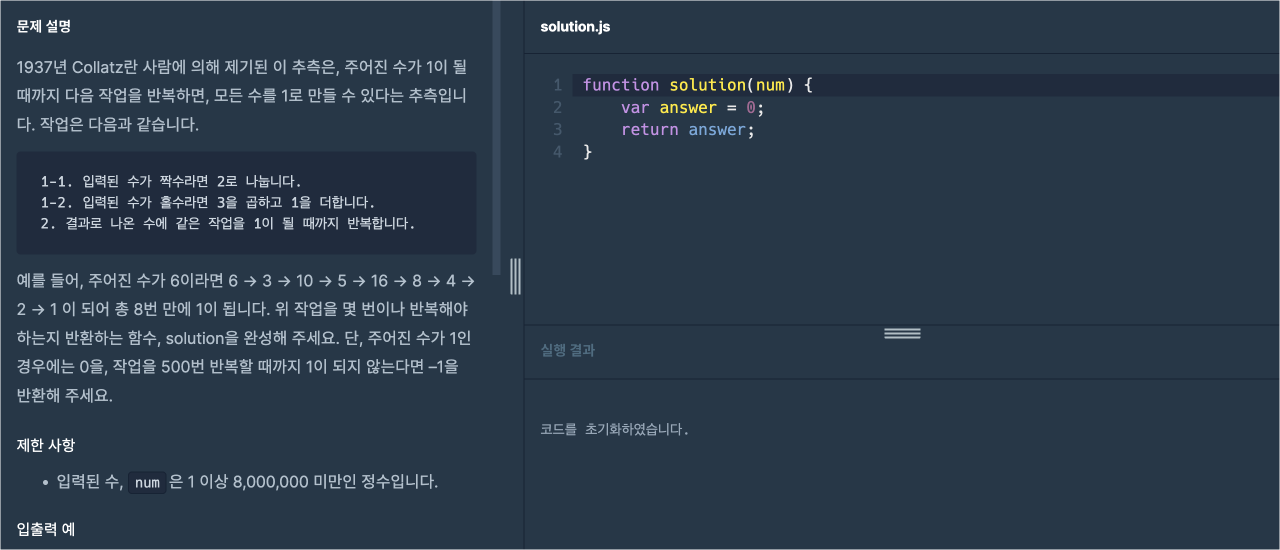Click line number 4 in gutter
Viewport: 1280px width, 550px height.
pos(557,152)
